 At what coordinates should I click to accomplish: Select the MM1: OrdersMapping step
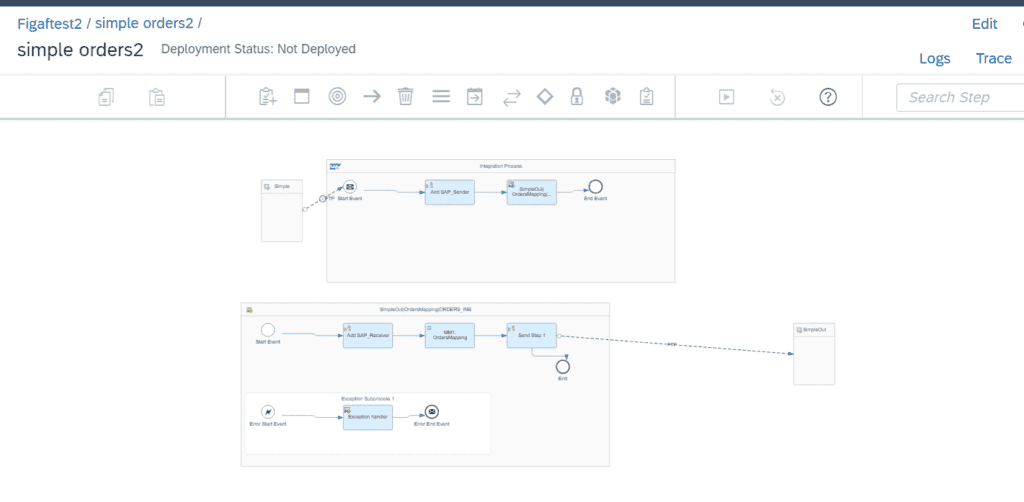tap(450, 336)
